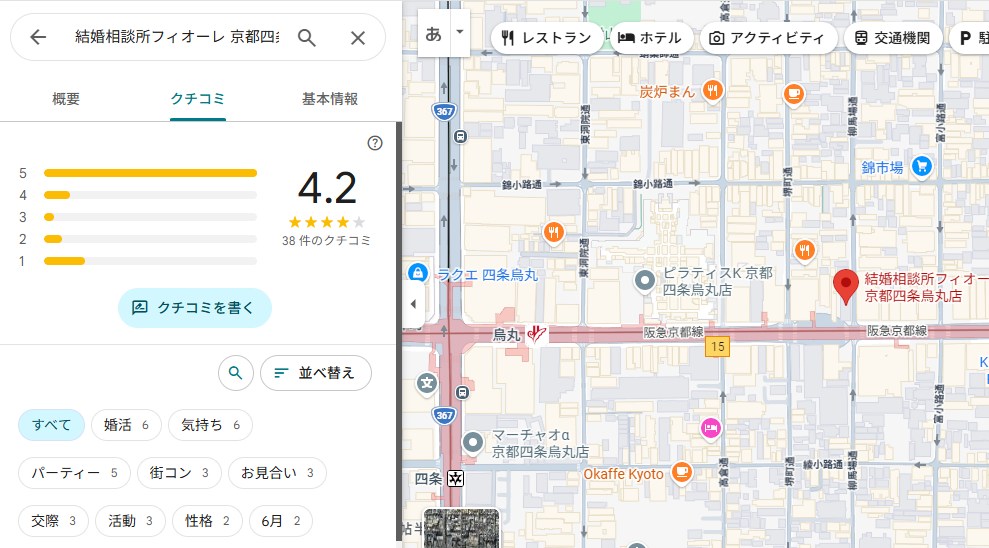This screenshot has width=989, height=548.
Task: Search within reviews using the magnifier button
Action: coord(235,373)
